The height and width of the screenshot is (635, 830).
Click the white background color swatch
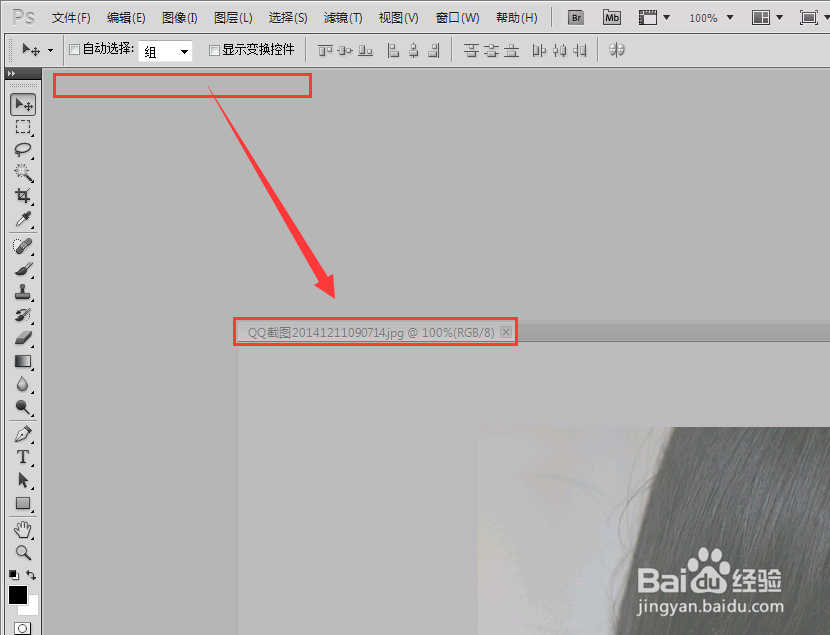click(32, 609)
